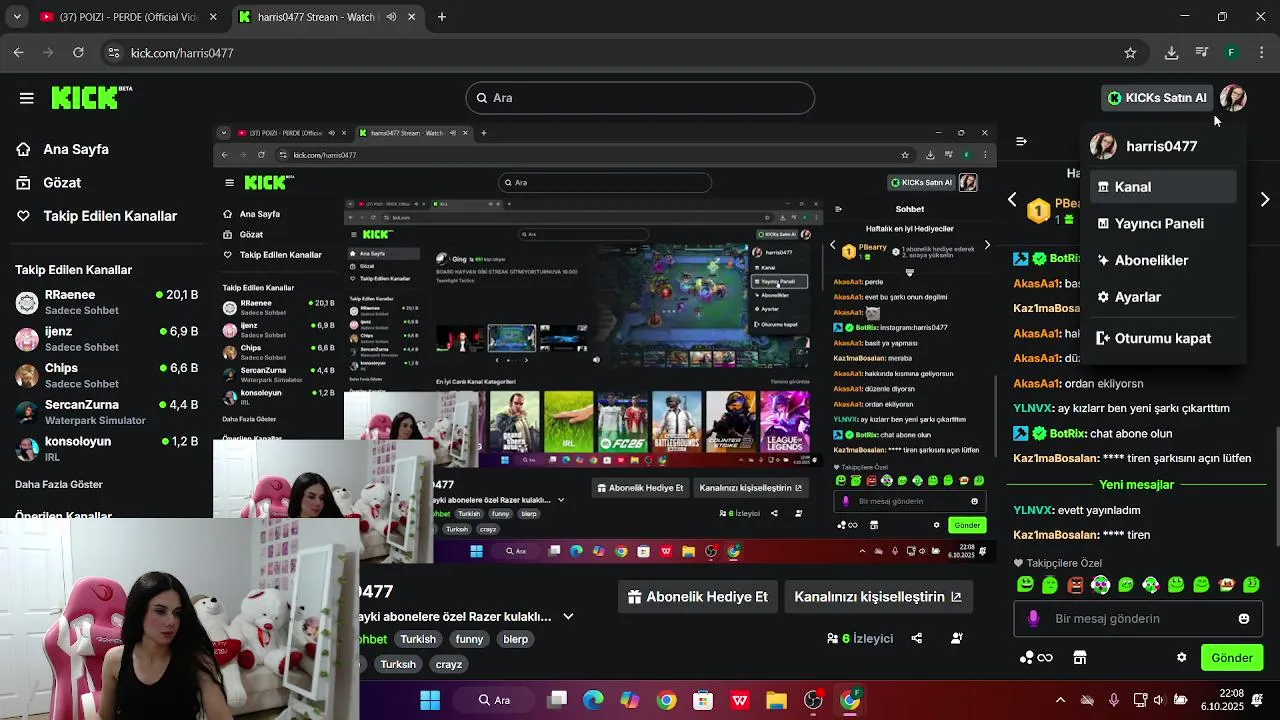
Task: Expand the stream title chevron
Action: click(x=568, y=616)
